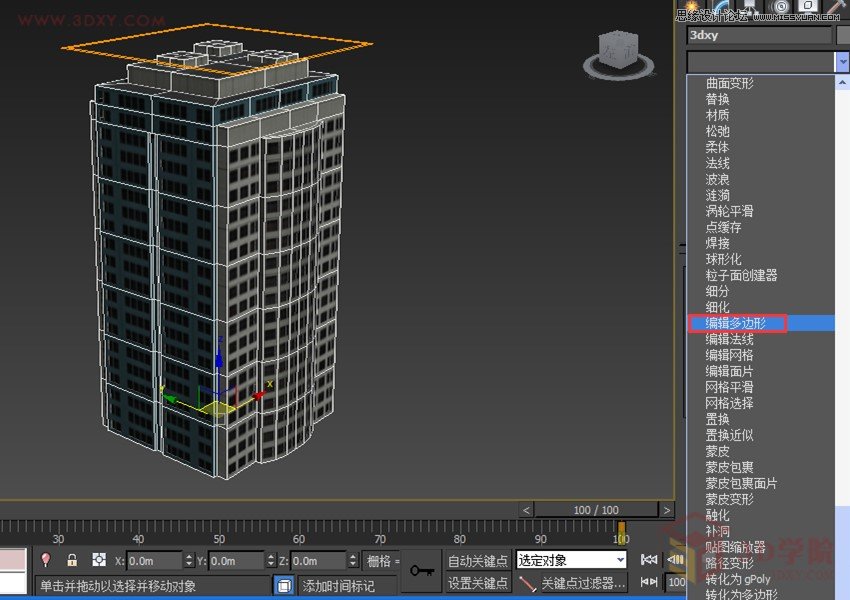
Task: Open the Motion command panel tab
Action: 781,7
